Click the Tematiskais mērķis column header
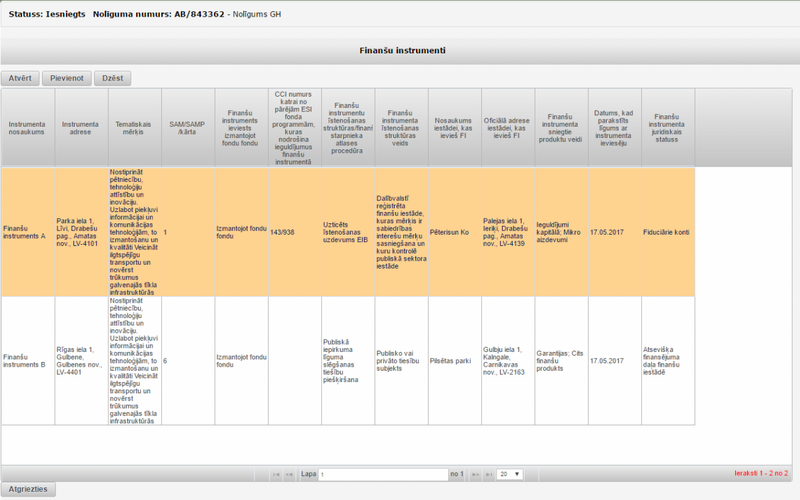Screen dimensions: 800x500 tap(134, 128)
